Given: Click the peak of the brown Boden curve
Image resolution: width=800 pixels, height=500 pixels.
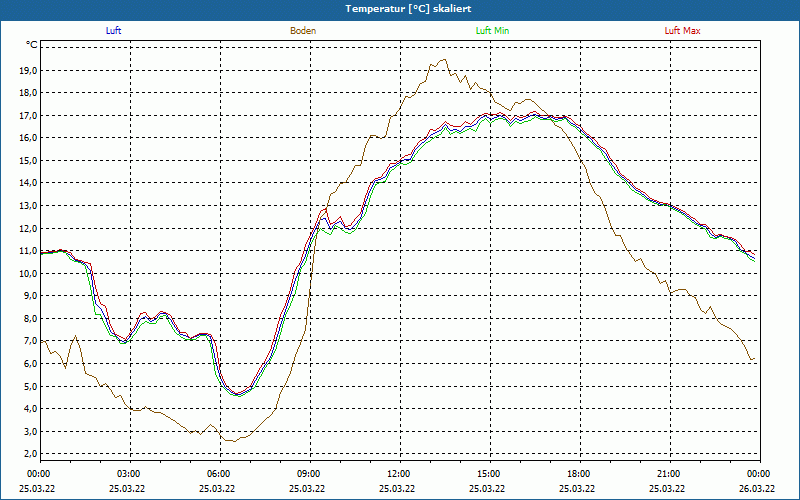Looking at the screenshot, I should click(x=443, y=59).
